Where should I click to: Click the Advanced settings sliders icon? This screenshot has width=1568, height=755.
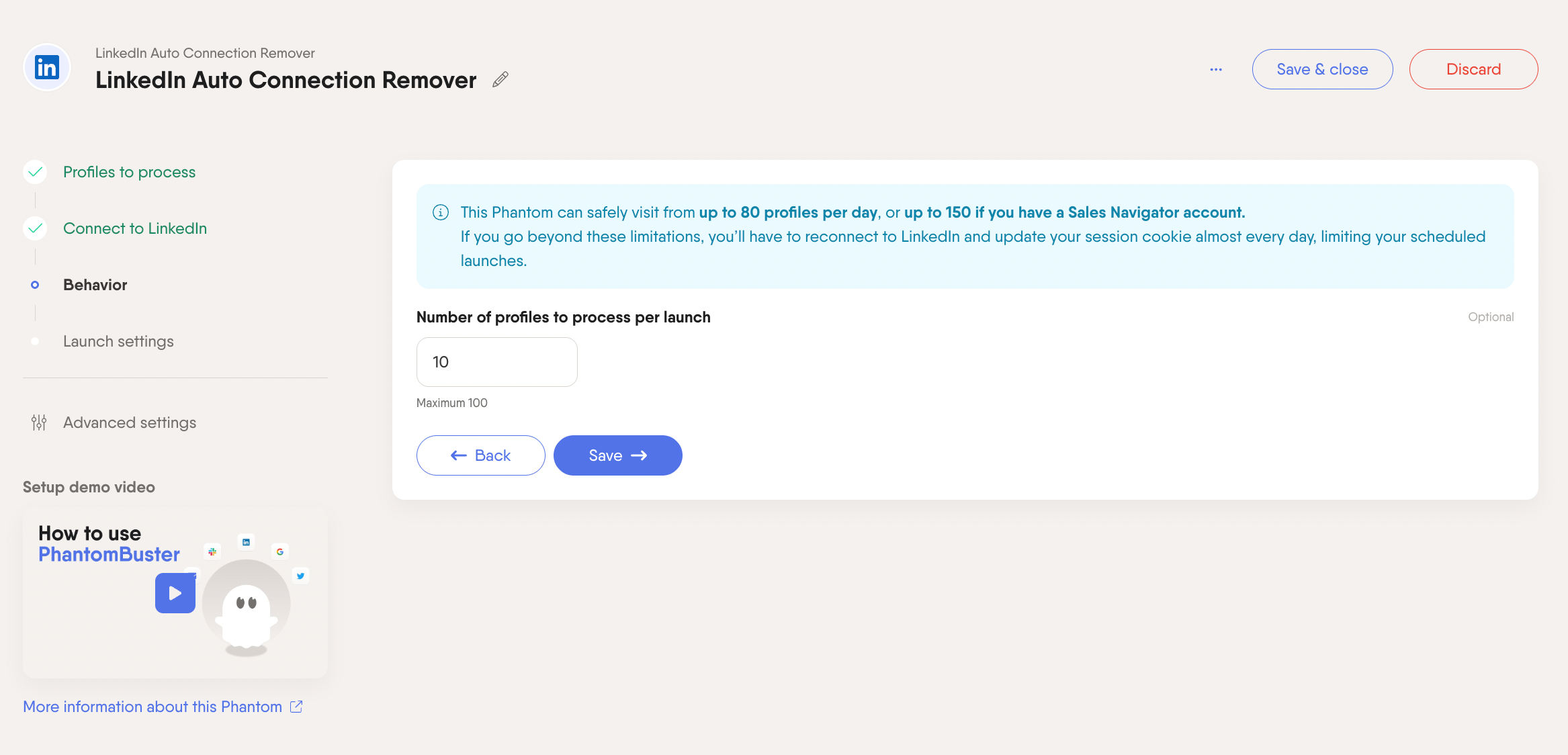tap(39, 423)
